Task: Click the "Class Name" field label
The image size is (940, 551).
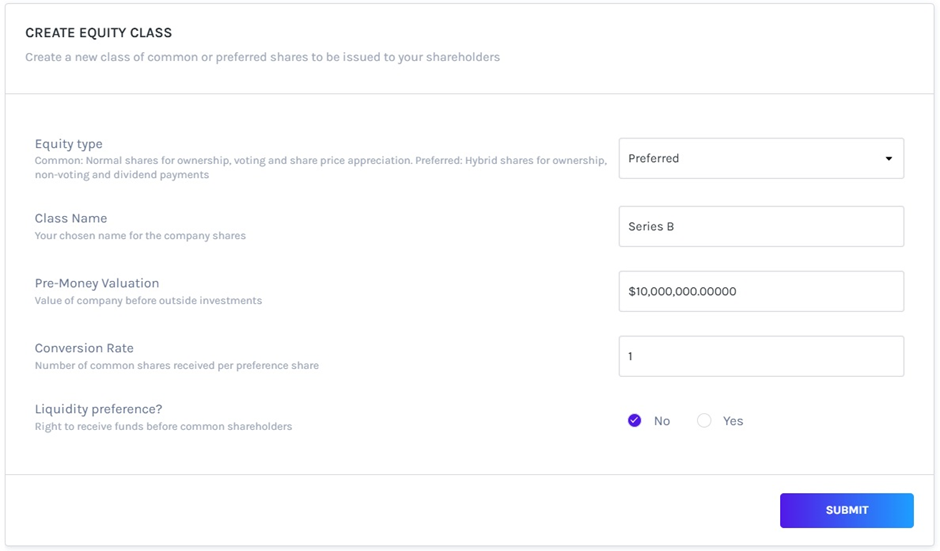Action: [x=71, y=218]
